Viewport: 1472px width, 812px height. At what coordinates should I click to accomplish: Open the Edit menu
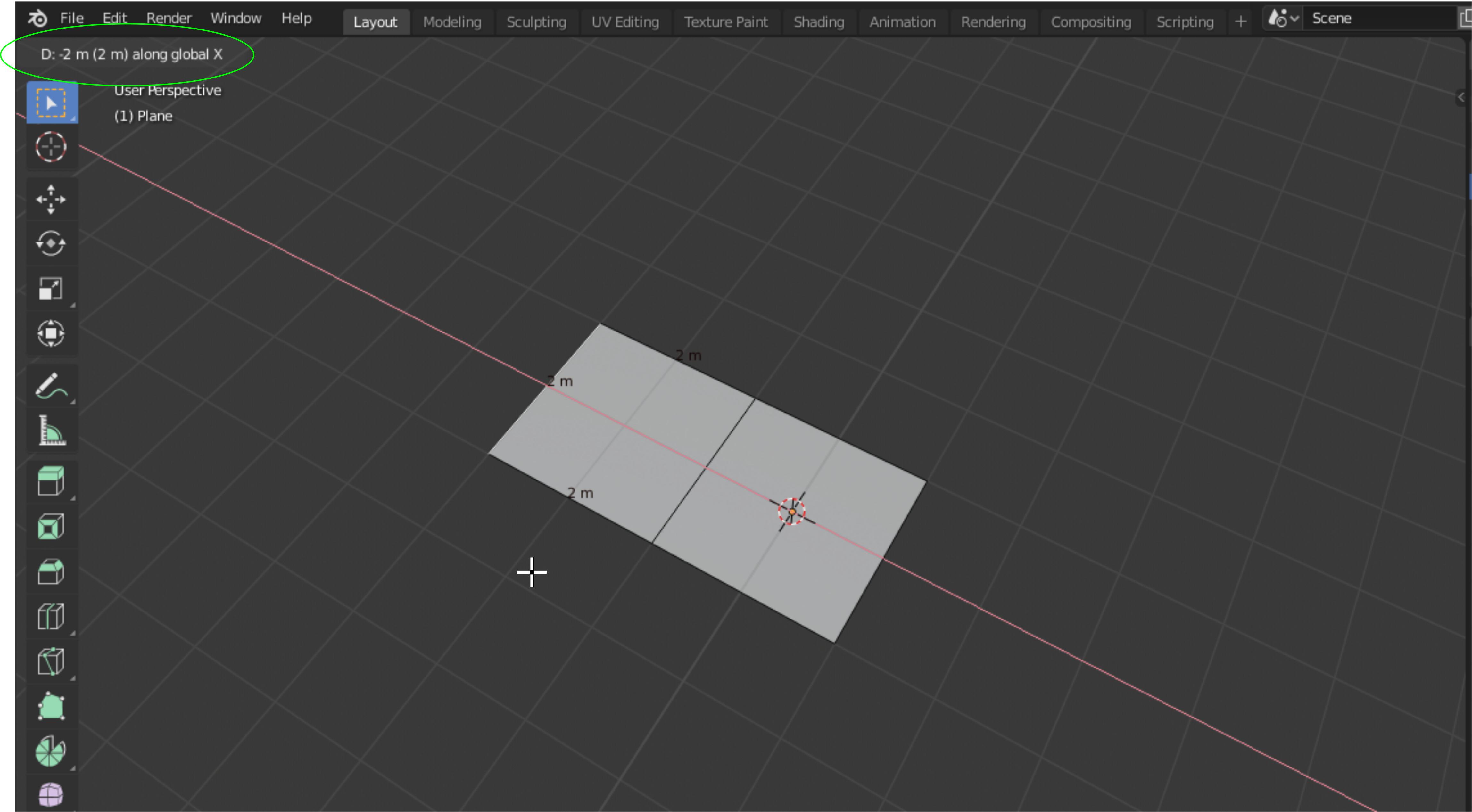114,18
